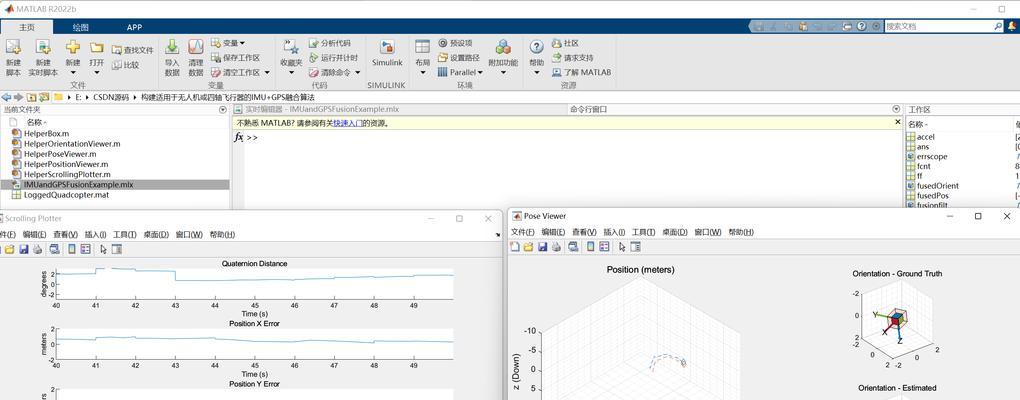Click 运行并计时 (Run and Time)

tap(332, 58)
